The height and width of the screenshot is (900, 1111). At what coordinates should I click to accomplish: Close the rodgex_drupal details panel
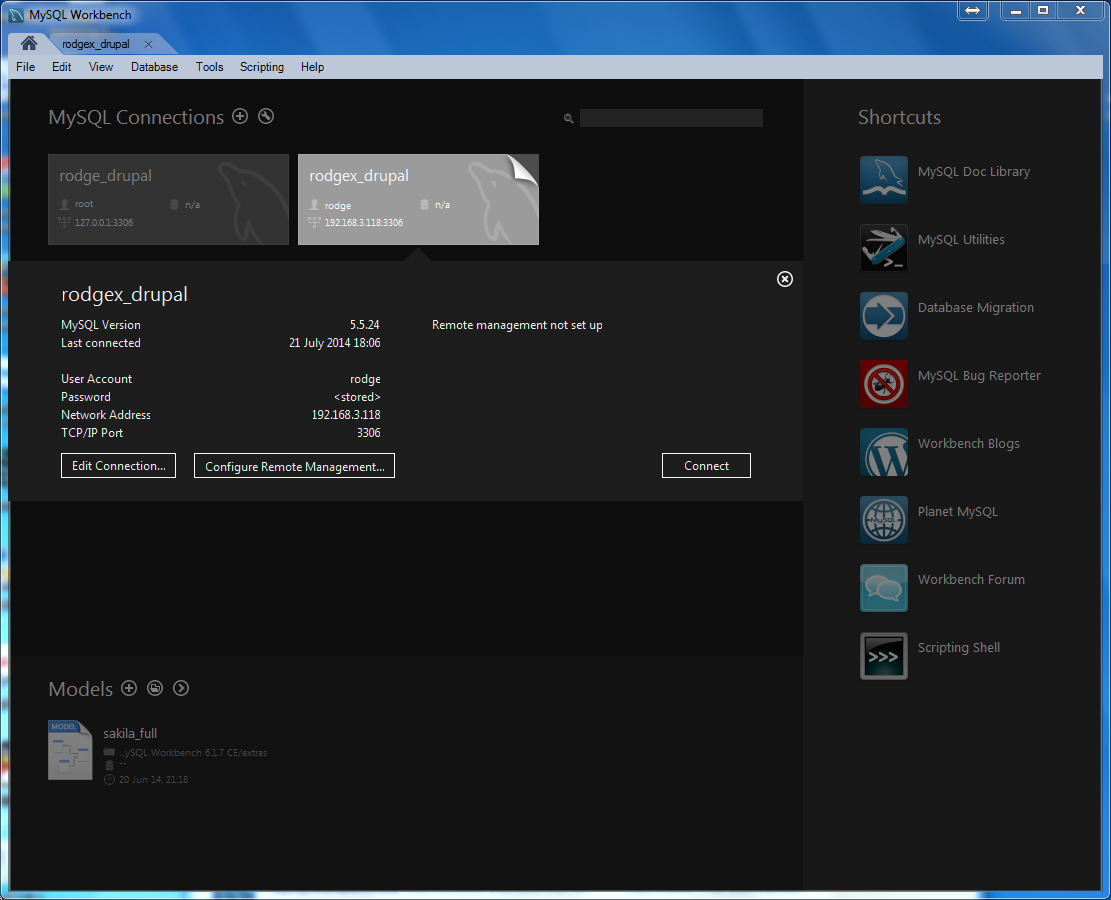point(784,279)
